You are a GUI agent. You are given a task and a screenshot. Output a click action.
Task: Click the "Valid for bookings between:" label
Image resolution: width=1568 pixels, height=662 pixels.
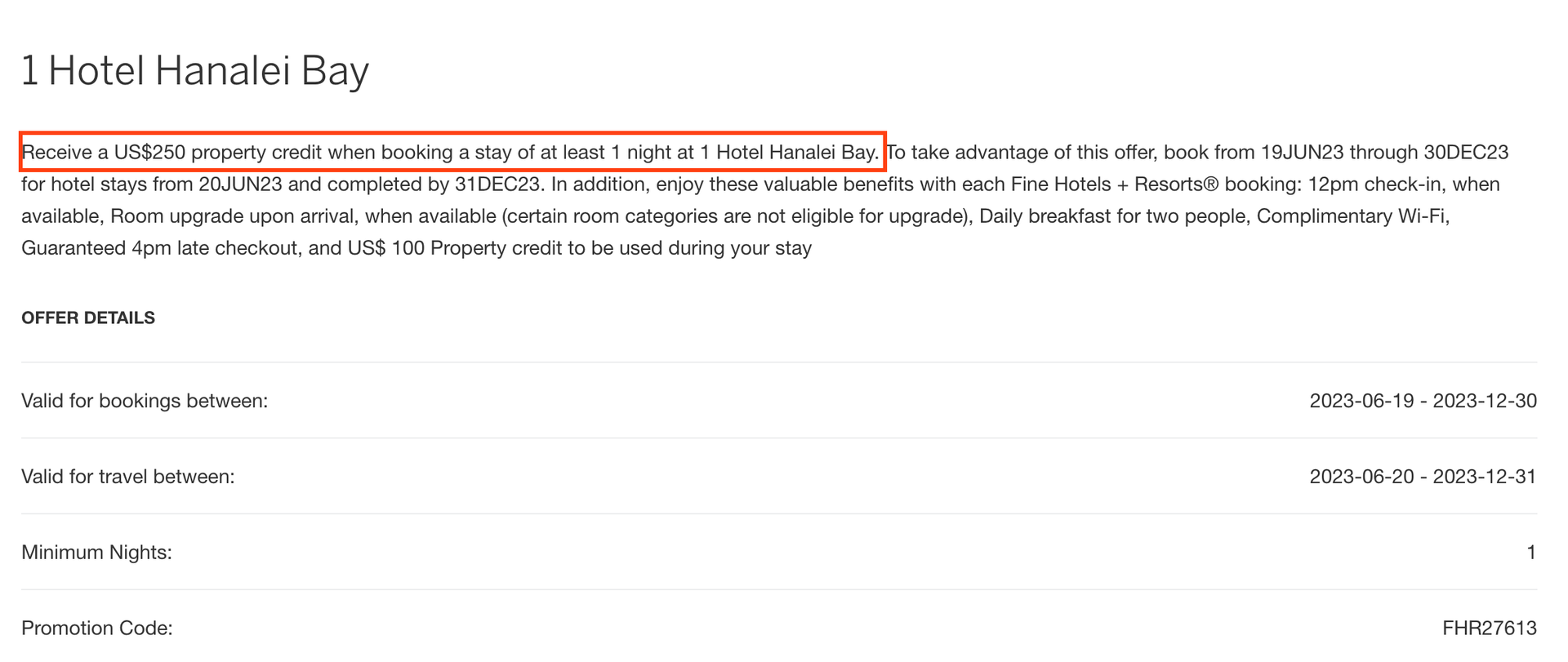click(145, 401)
